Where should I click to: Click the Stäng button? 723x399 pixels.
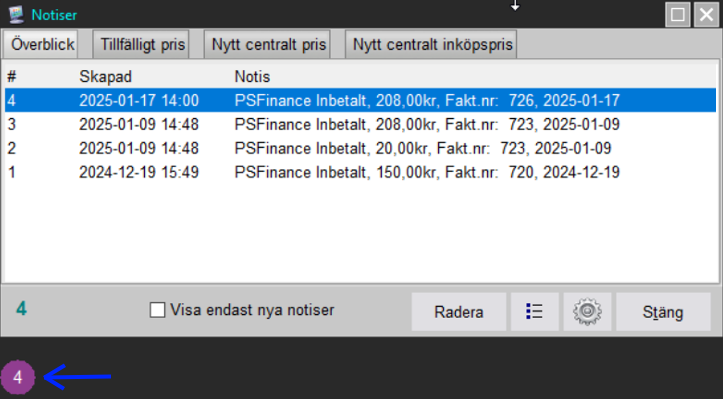pyautogui.click(x=663, y=311)
